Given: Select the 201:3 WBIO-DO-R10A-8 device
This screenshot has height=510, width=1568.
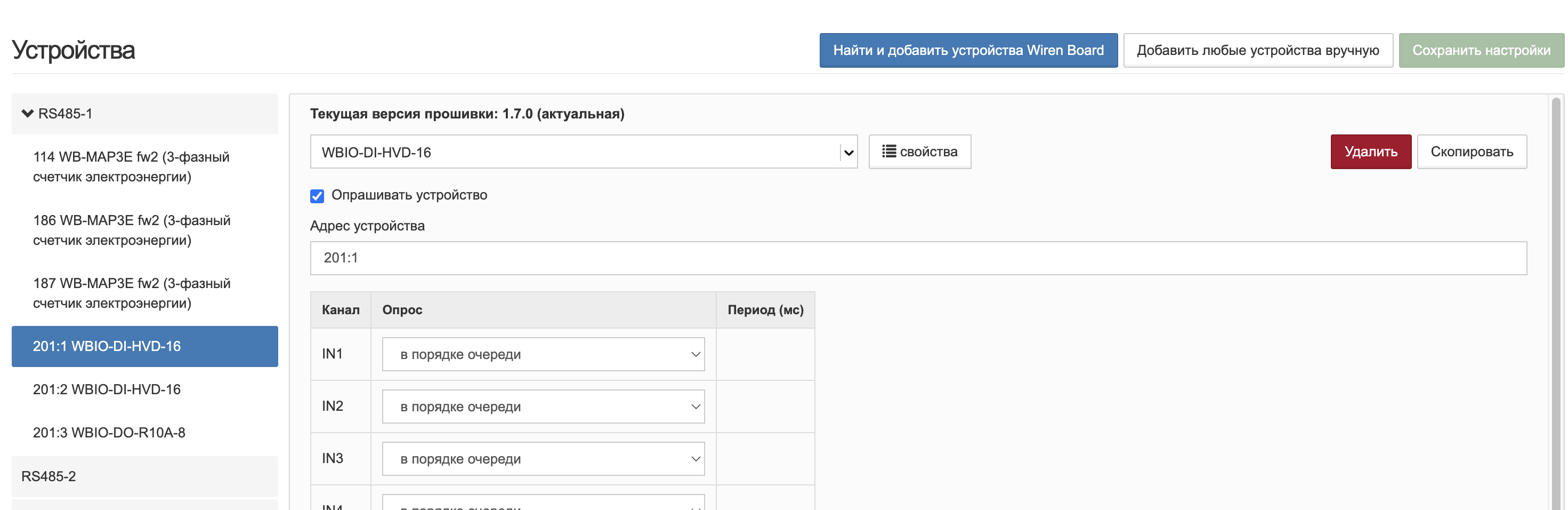Looking at the screenshot, I should point(109,433).
